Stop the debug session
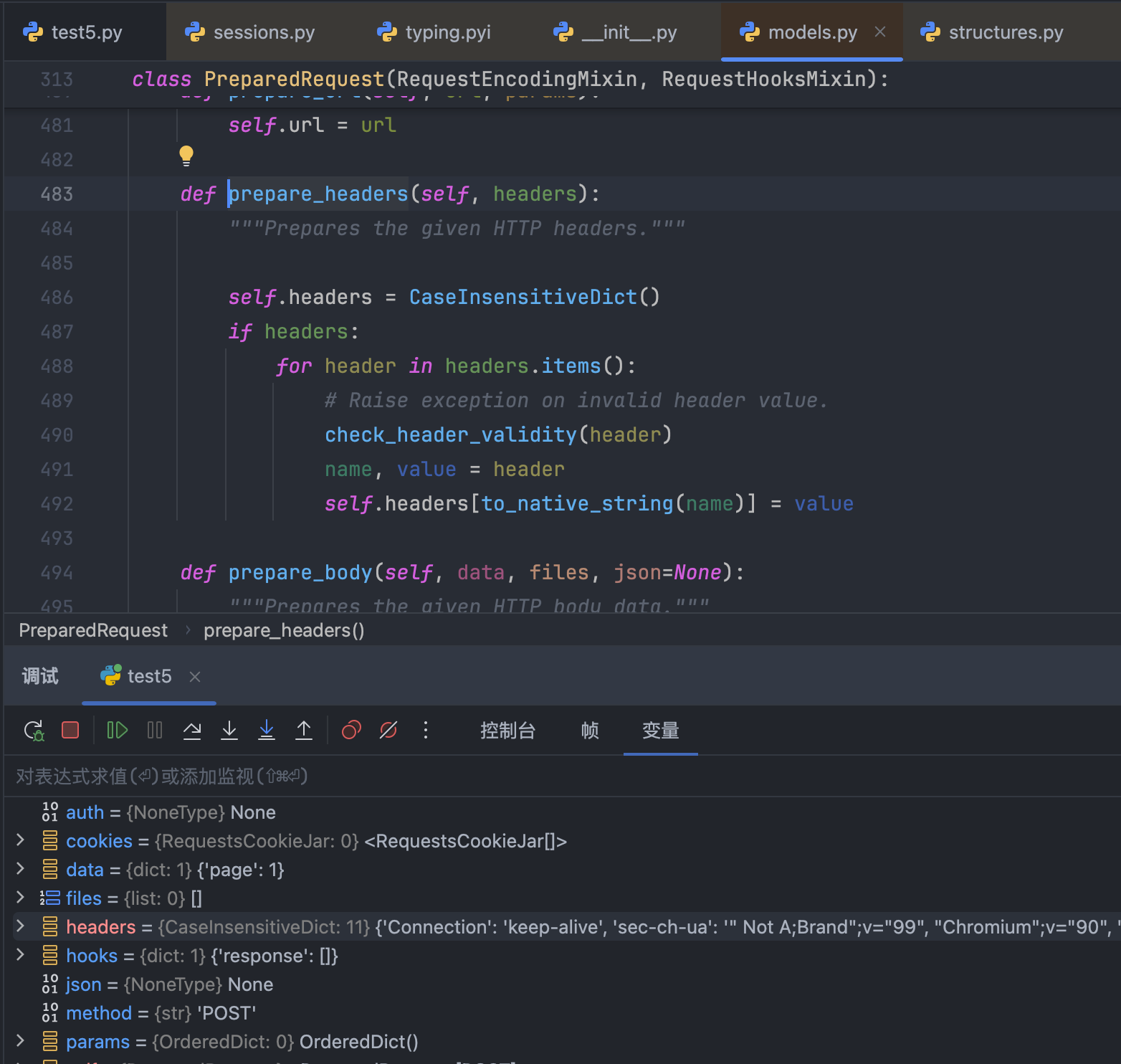The image size is (1121, 1064). pyautogui.click(x=70, y=730)
